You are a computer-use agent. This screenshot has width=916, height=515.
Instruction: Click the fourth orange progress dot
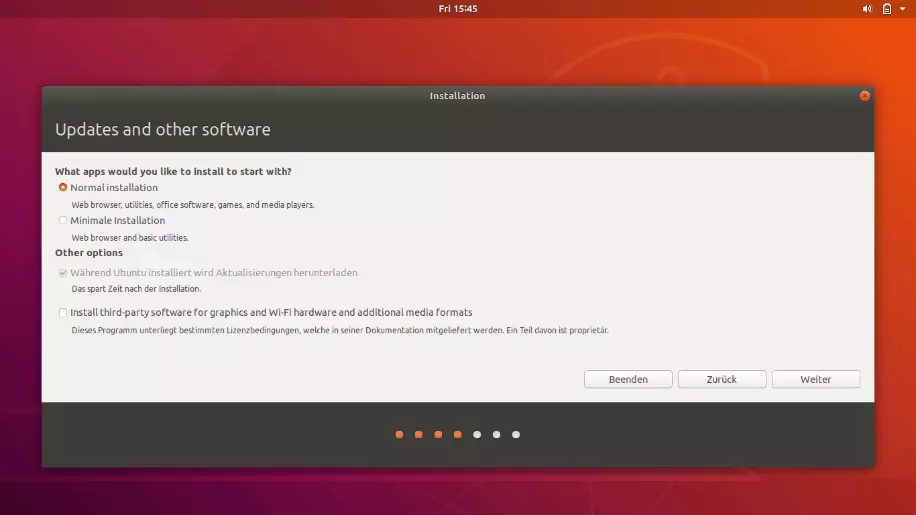457,434
